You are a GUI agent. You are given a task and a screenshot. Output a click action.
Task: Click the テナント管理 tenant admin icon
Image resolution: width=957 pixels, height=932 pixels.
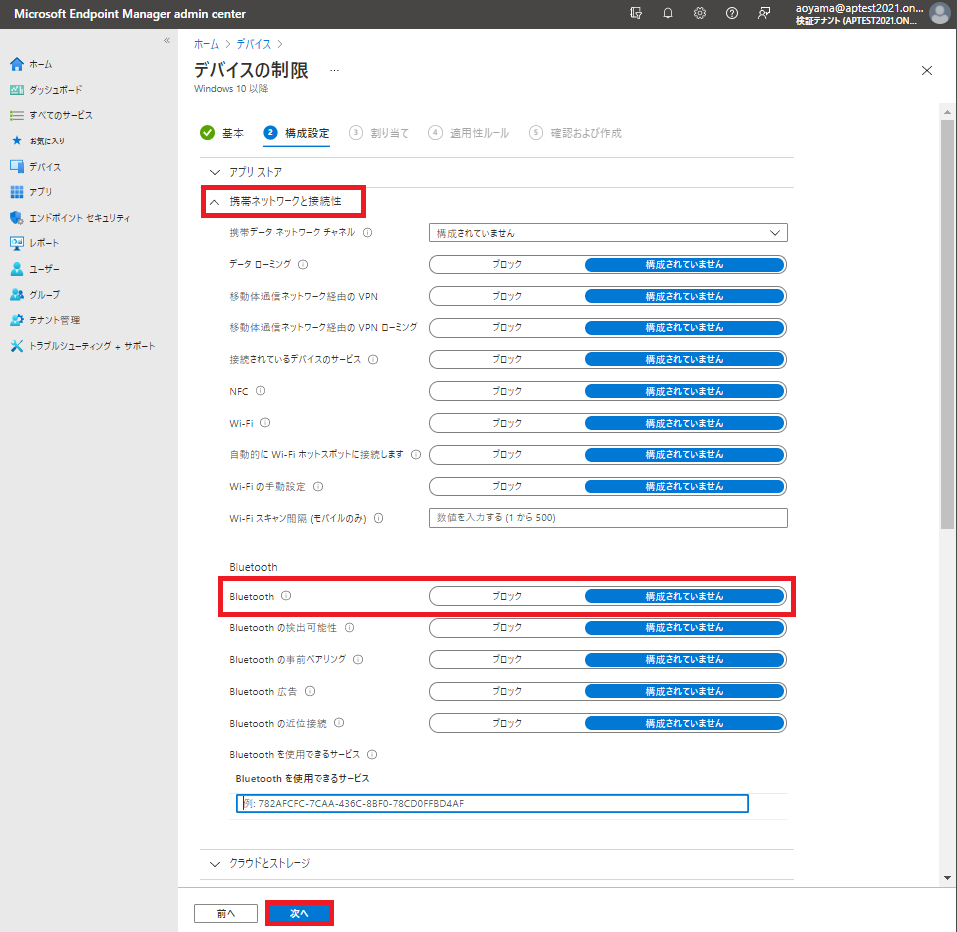pos(17,320)
